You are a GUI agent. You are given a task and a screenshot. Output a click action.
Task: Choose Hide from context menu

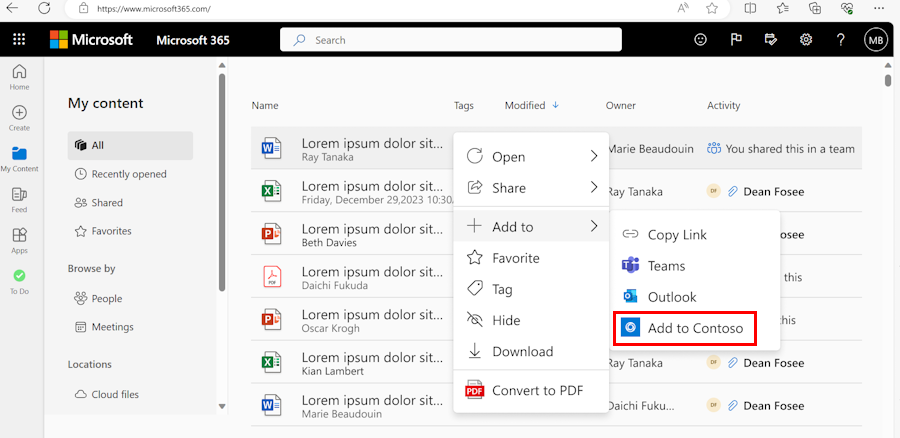531,320
